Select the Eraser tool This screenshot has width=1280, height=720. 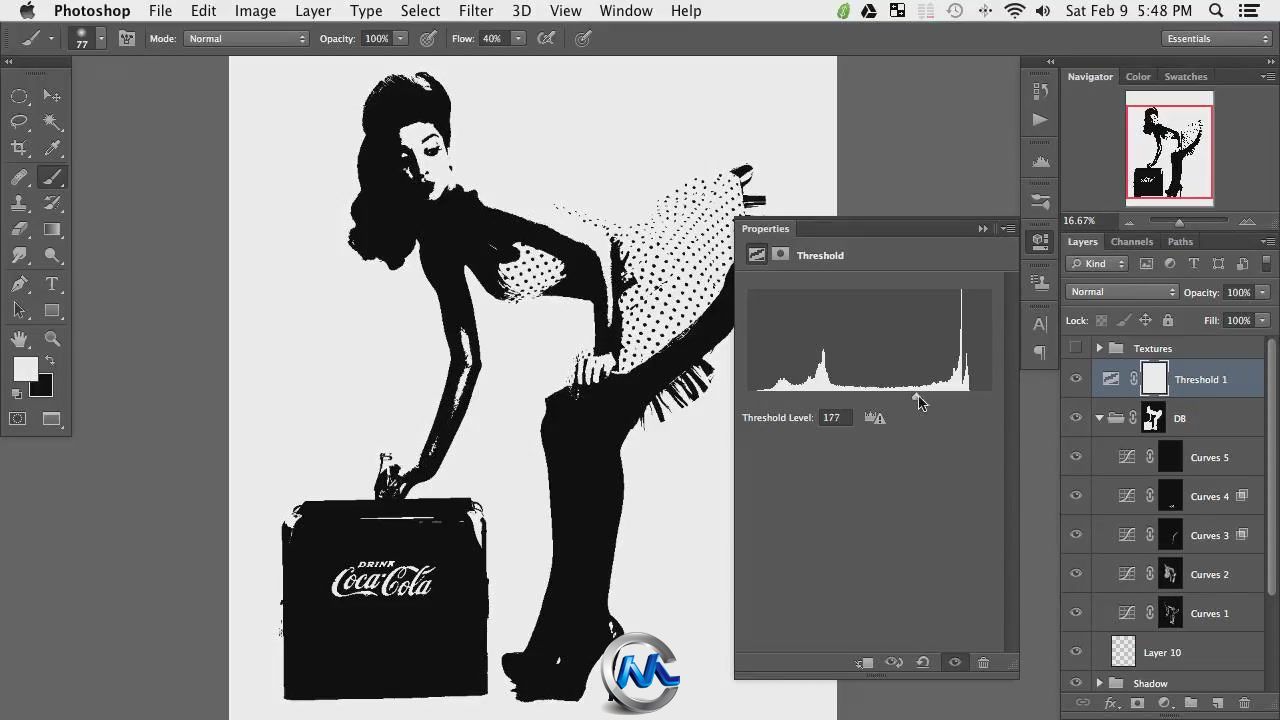[19, 230]
